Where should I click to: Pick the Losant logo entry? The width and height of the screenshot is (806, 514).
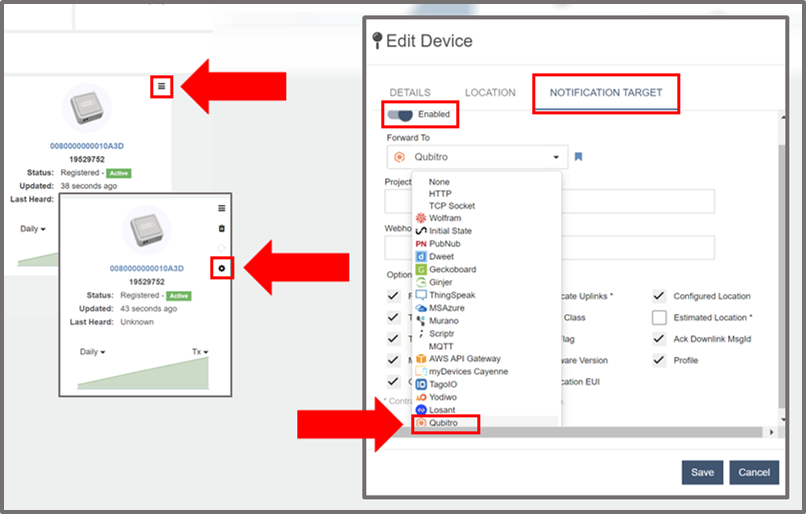pos(435,410)
